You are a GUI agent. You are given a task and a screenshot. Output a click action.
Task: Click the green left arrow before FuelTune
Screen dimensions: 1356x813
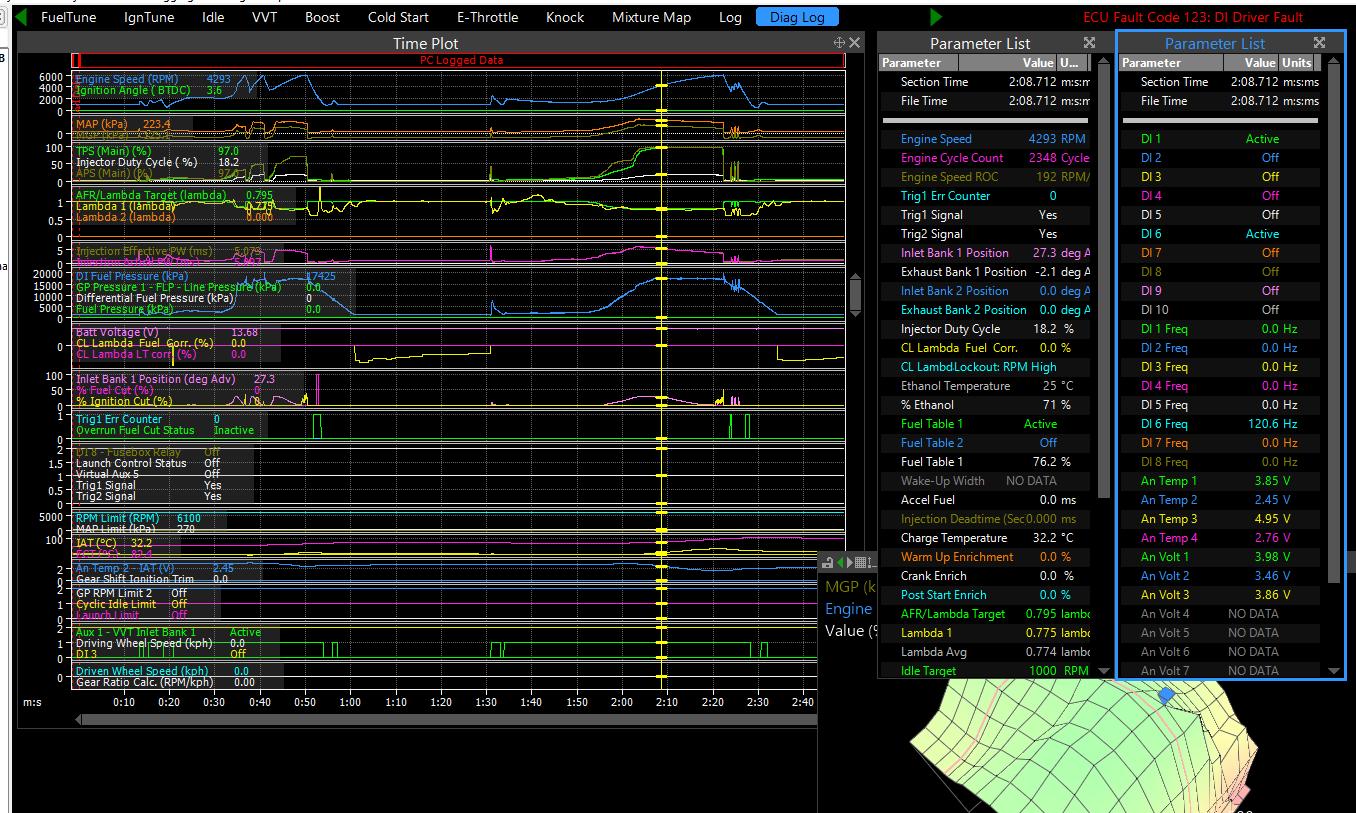tap(22, 17)
